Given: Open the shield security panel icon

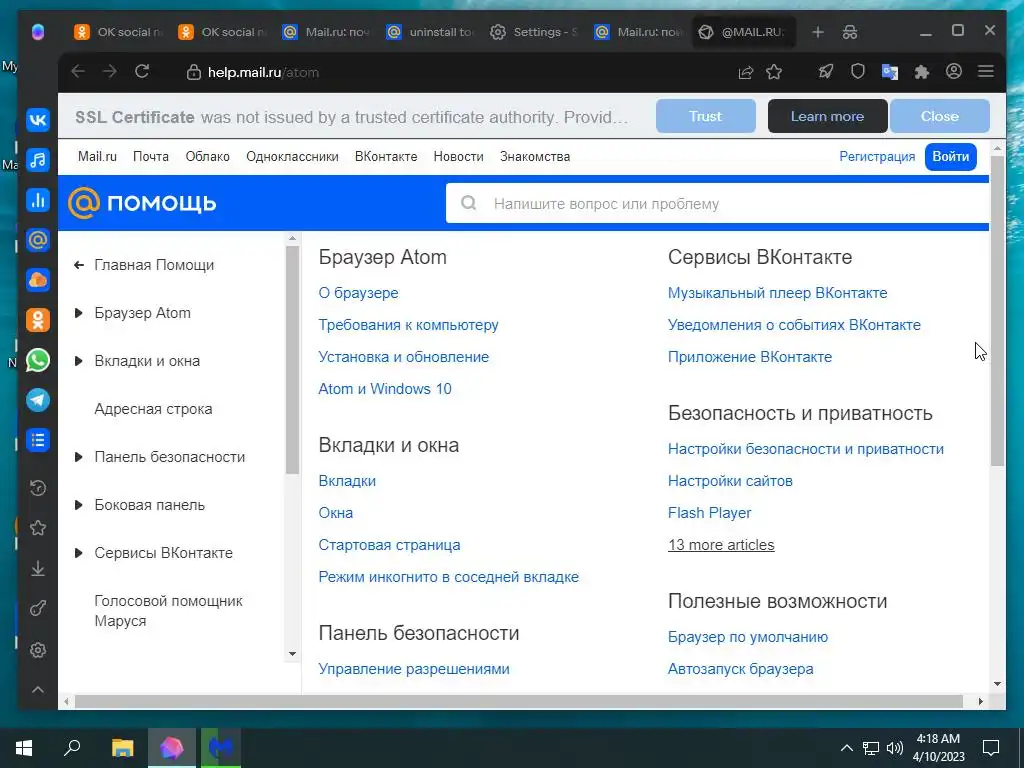Looking at the screenshot, I should (857, 72).
